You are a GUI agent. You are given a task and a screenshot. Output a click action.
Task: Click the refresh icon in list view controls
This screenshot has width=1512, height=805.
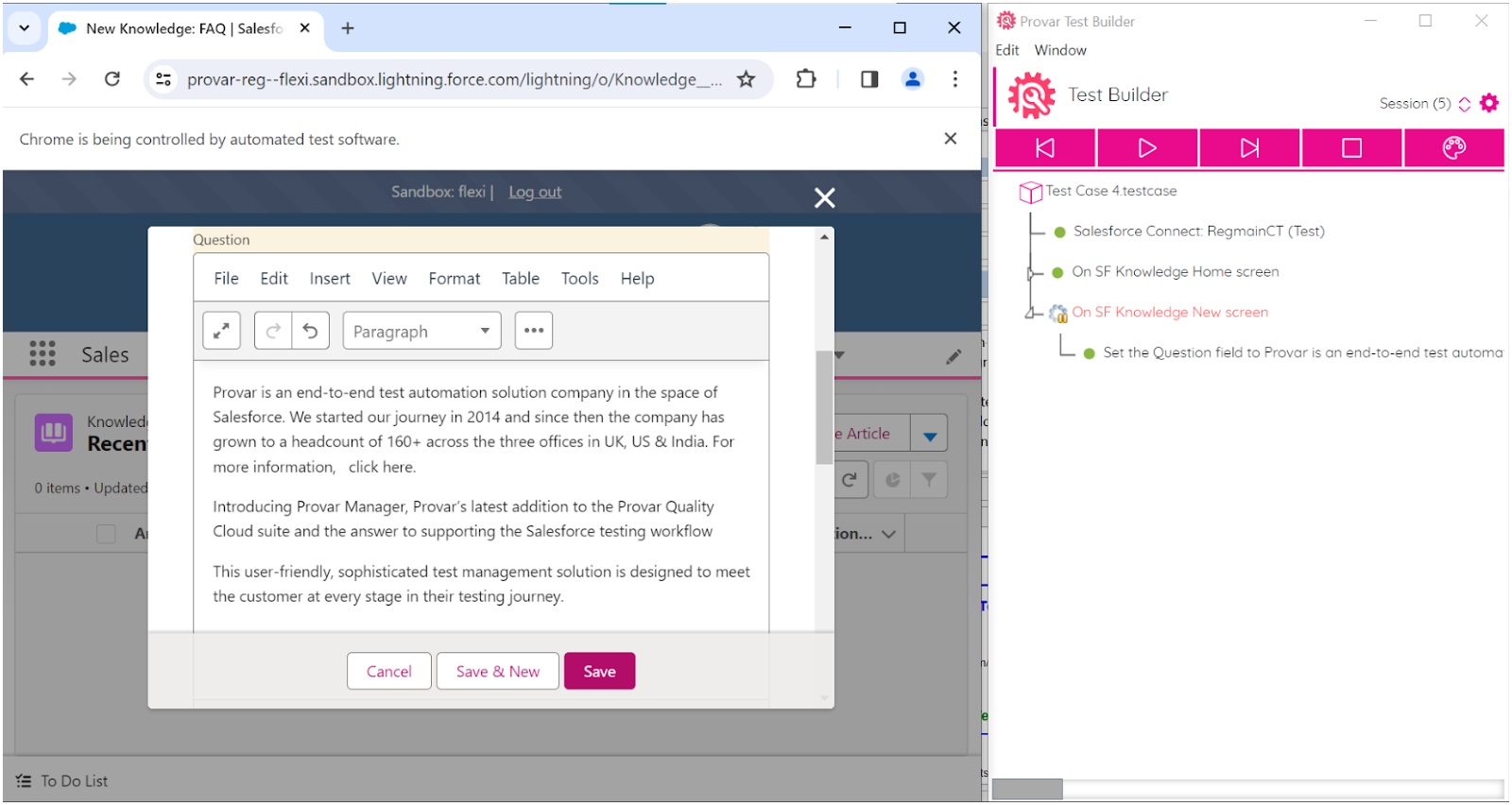(850, 480)
